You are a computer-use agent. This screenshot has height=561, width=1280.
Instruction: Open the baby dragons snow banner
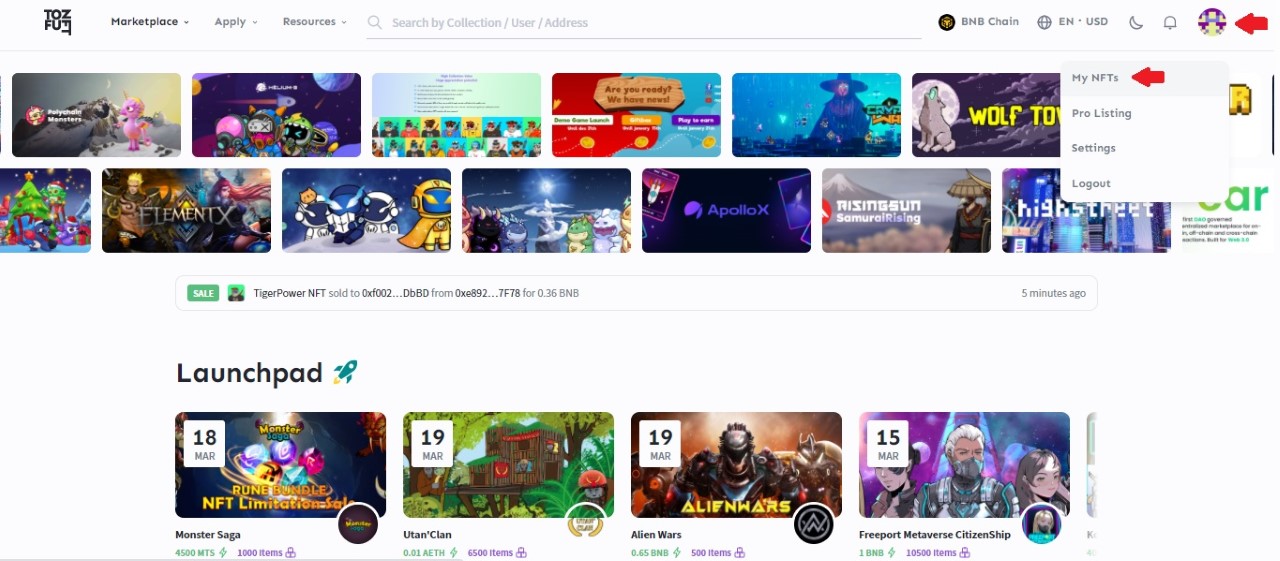(x=546, y=210)
